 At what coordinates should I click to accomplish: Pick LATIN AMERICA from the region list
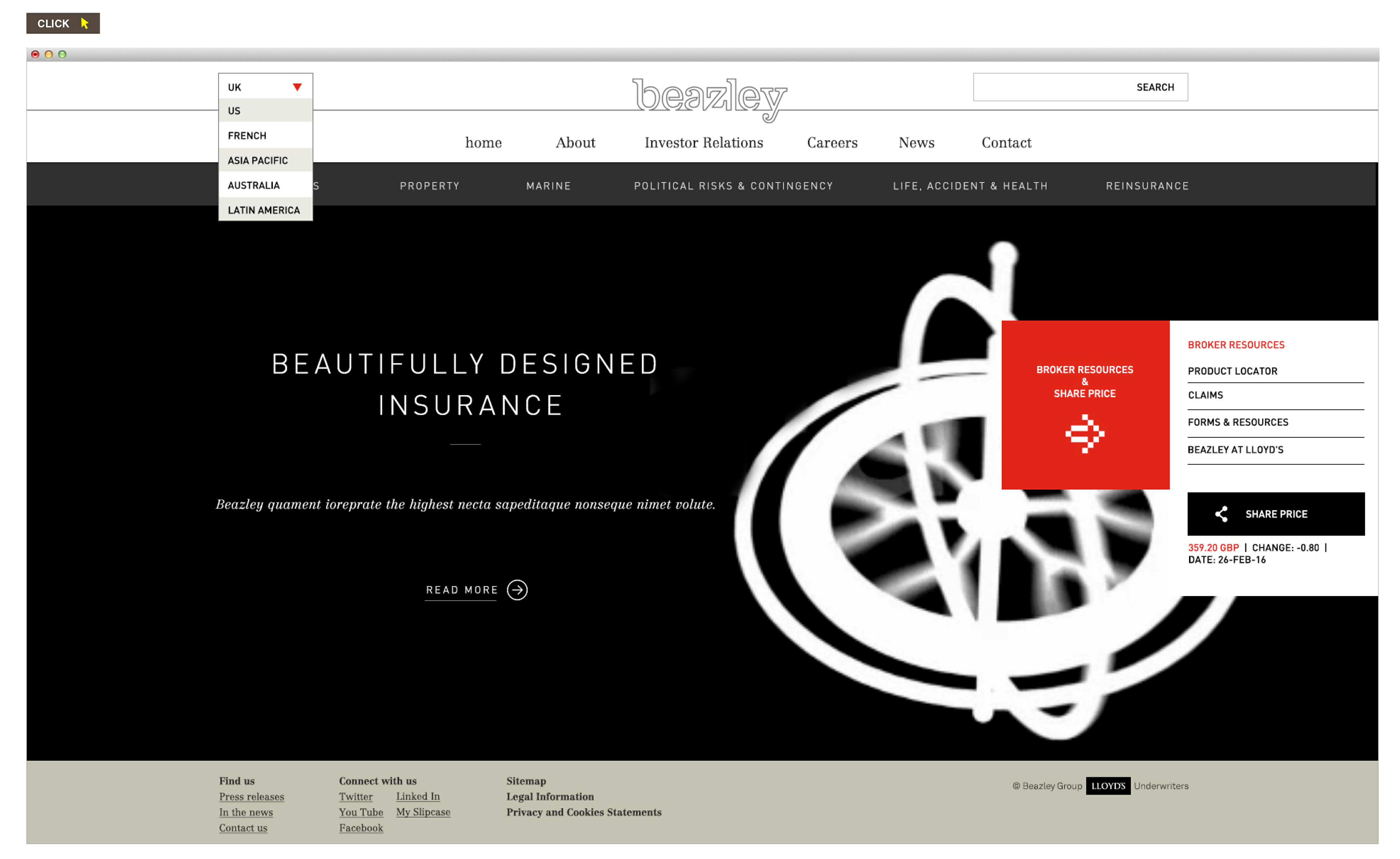265,210
